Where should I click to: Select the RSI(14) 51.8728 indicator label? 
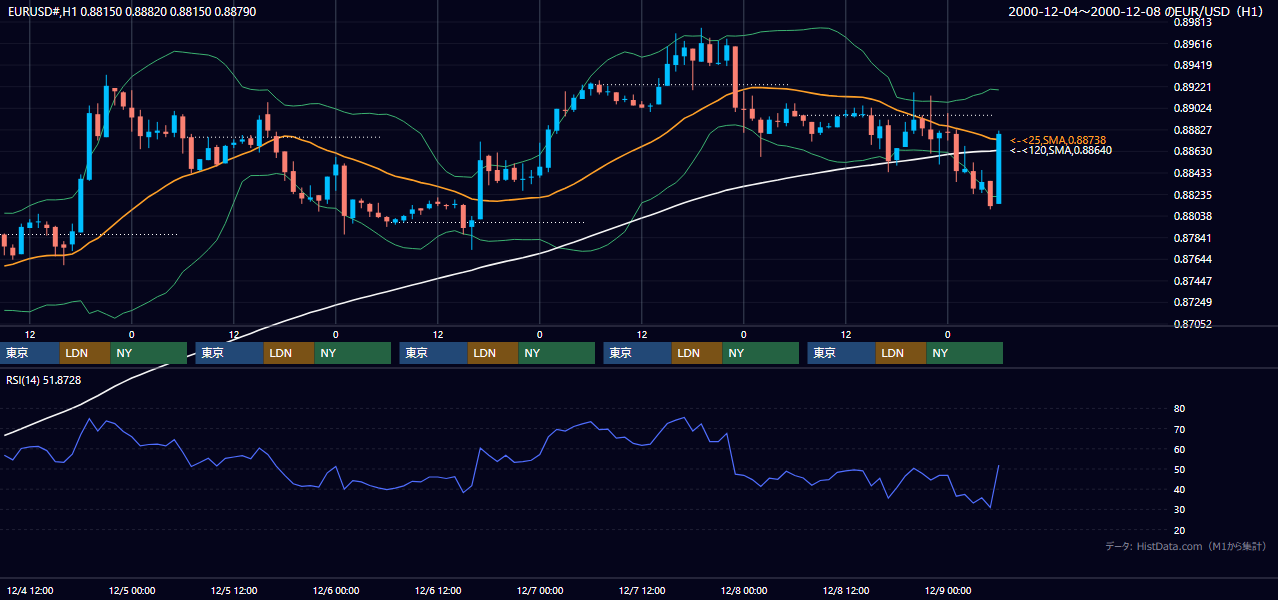click(44, 380)
